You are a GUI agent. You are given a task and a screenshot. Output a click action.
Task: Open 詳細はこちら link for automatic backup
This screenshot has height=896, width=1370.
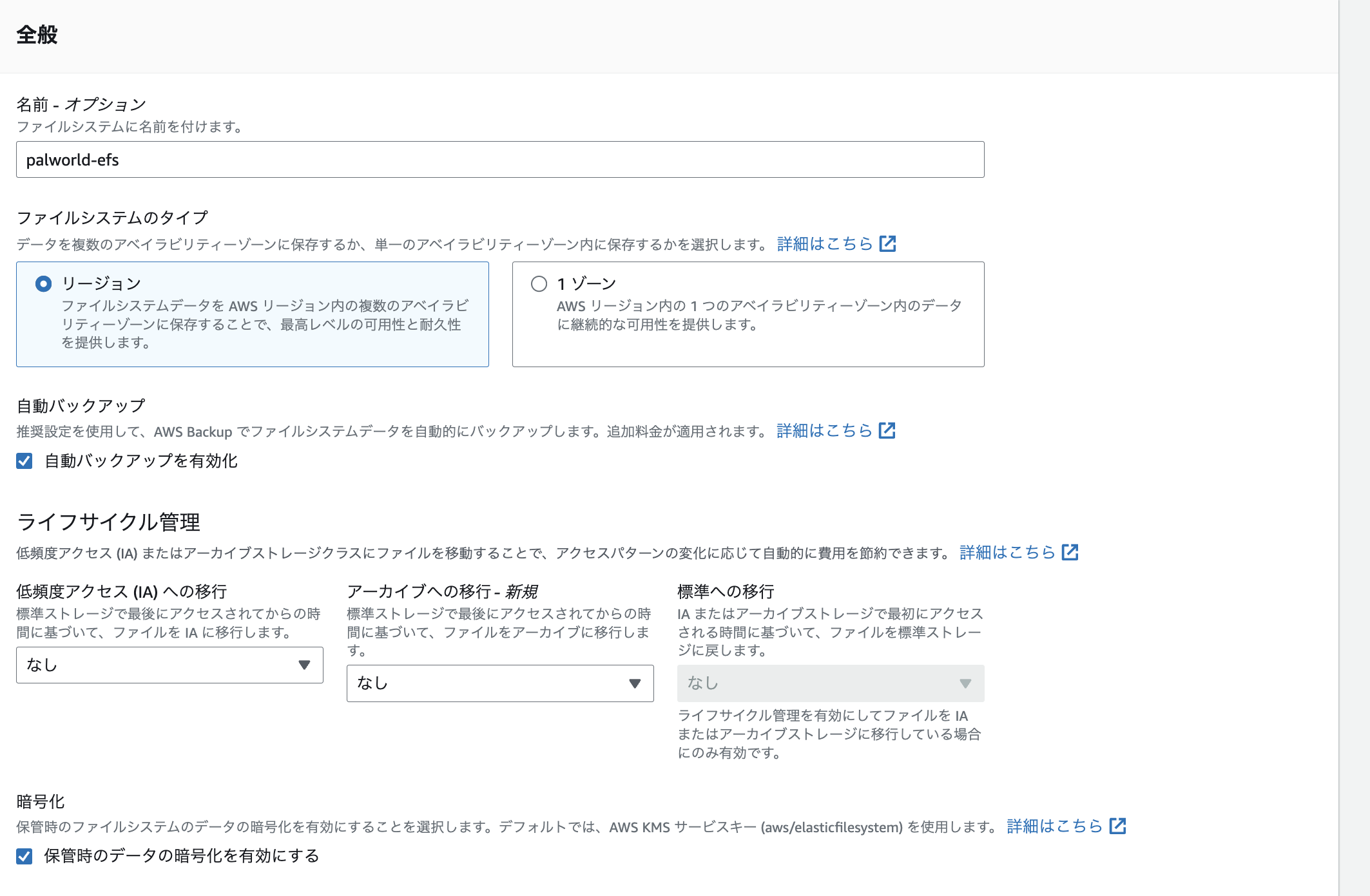[824, 431]
